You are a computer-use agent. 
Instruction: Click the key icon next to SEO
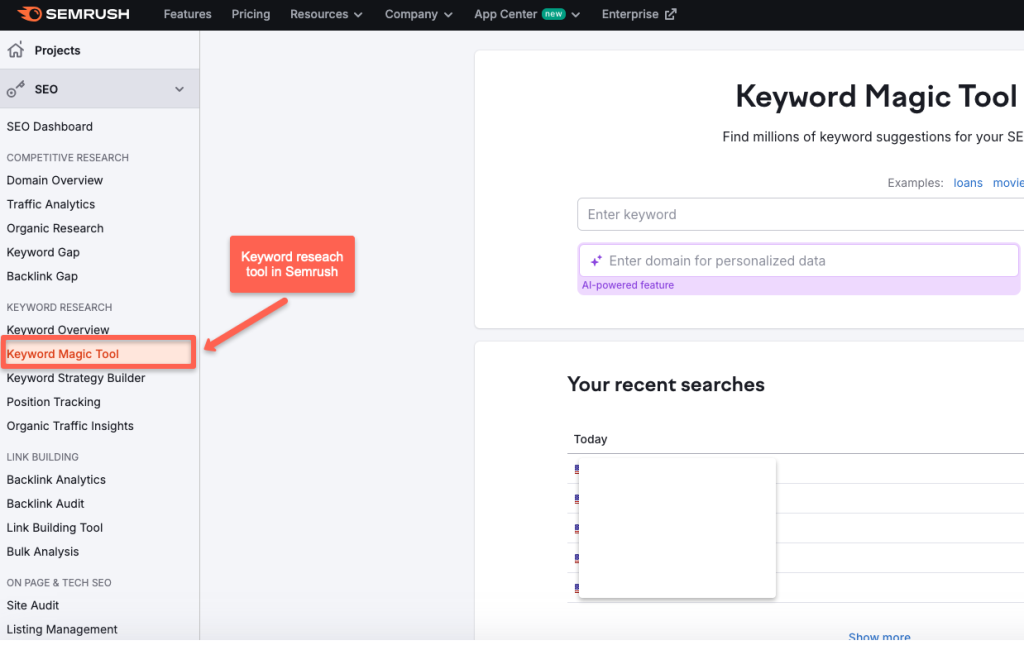point(15,88)
